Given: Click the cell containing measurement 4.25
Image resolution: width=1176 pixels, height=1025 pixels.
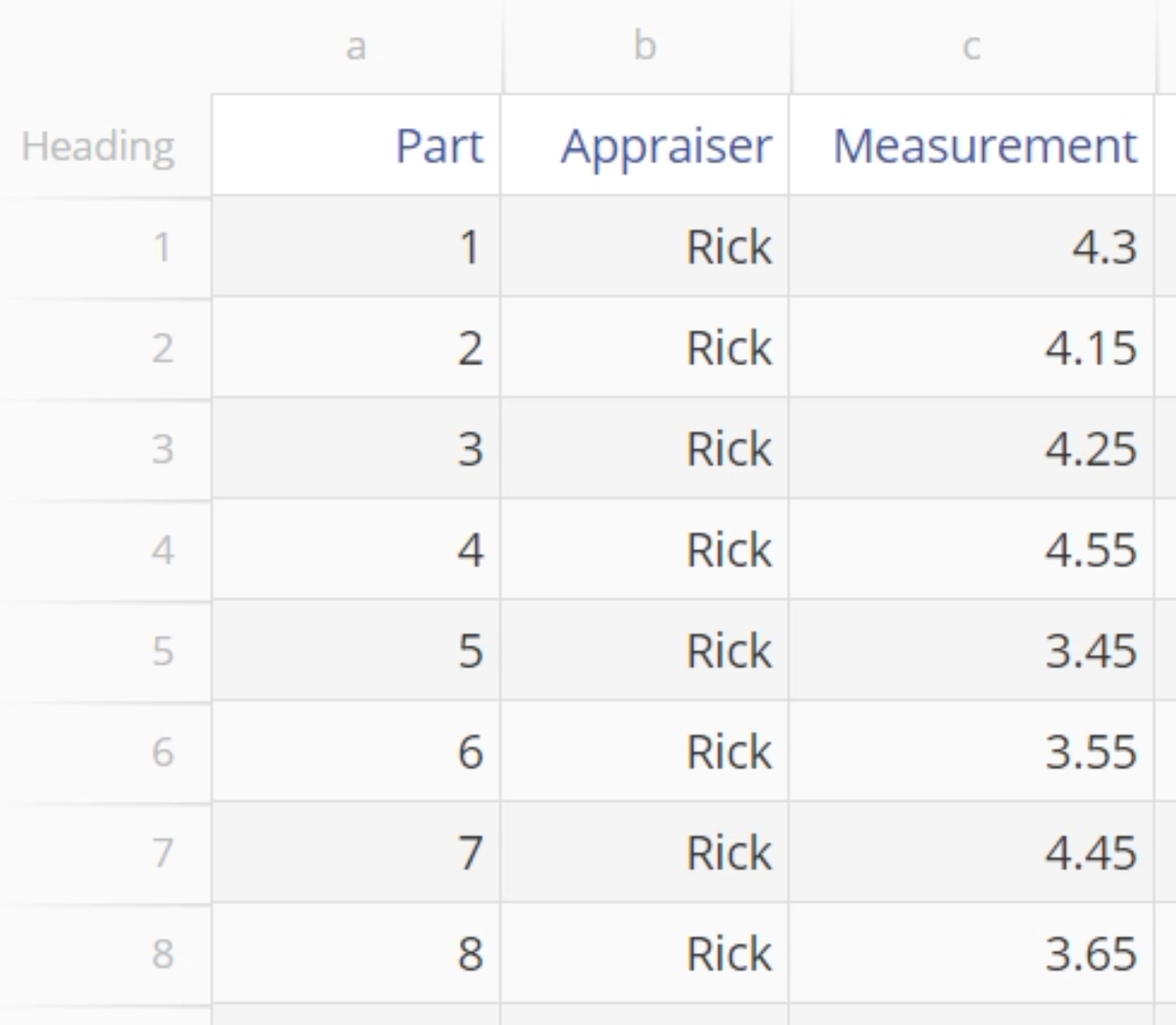Looking at the screenshot, I should click(971, 448).
